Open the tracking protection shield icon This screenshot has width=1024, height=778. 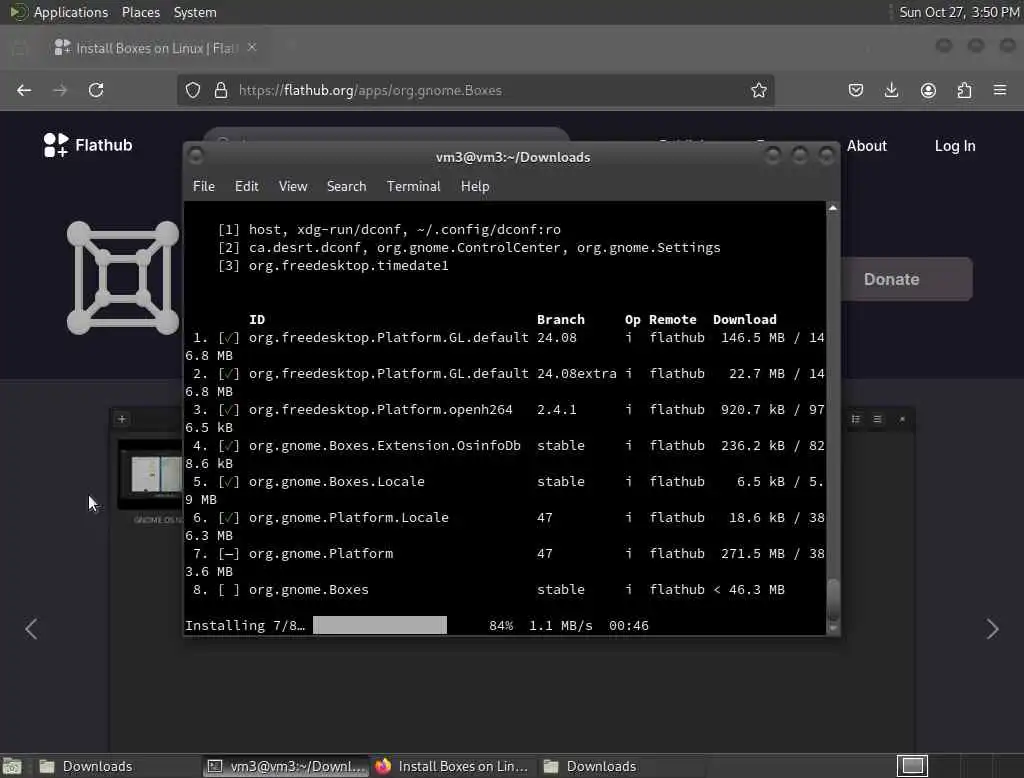pos(193,90)
